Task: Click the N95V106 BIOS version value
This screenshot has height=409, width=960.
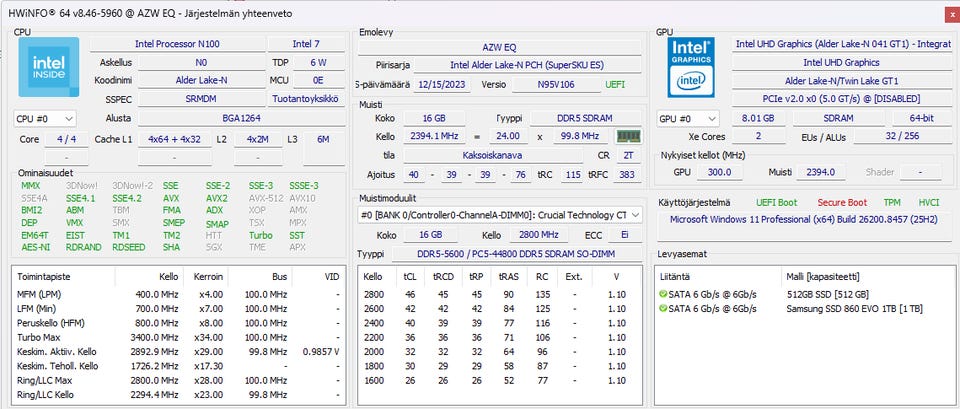Action: [x=557, y=84]
